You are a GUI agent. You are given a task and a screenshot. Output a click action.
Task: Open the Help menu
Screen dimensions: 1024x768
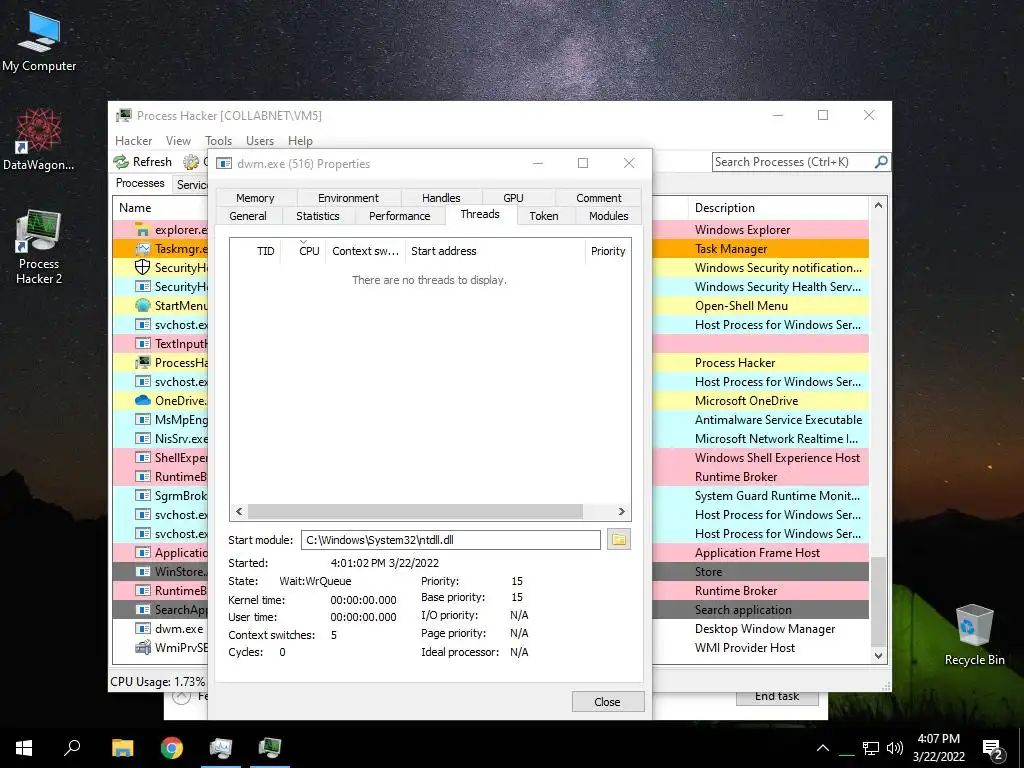click(x=300, y=140)
